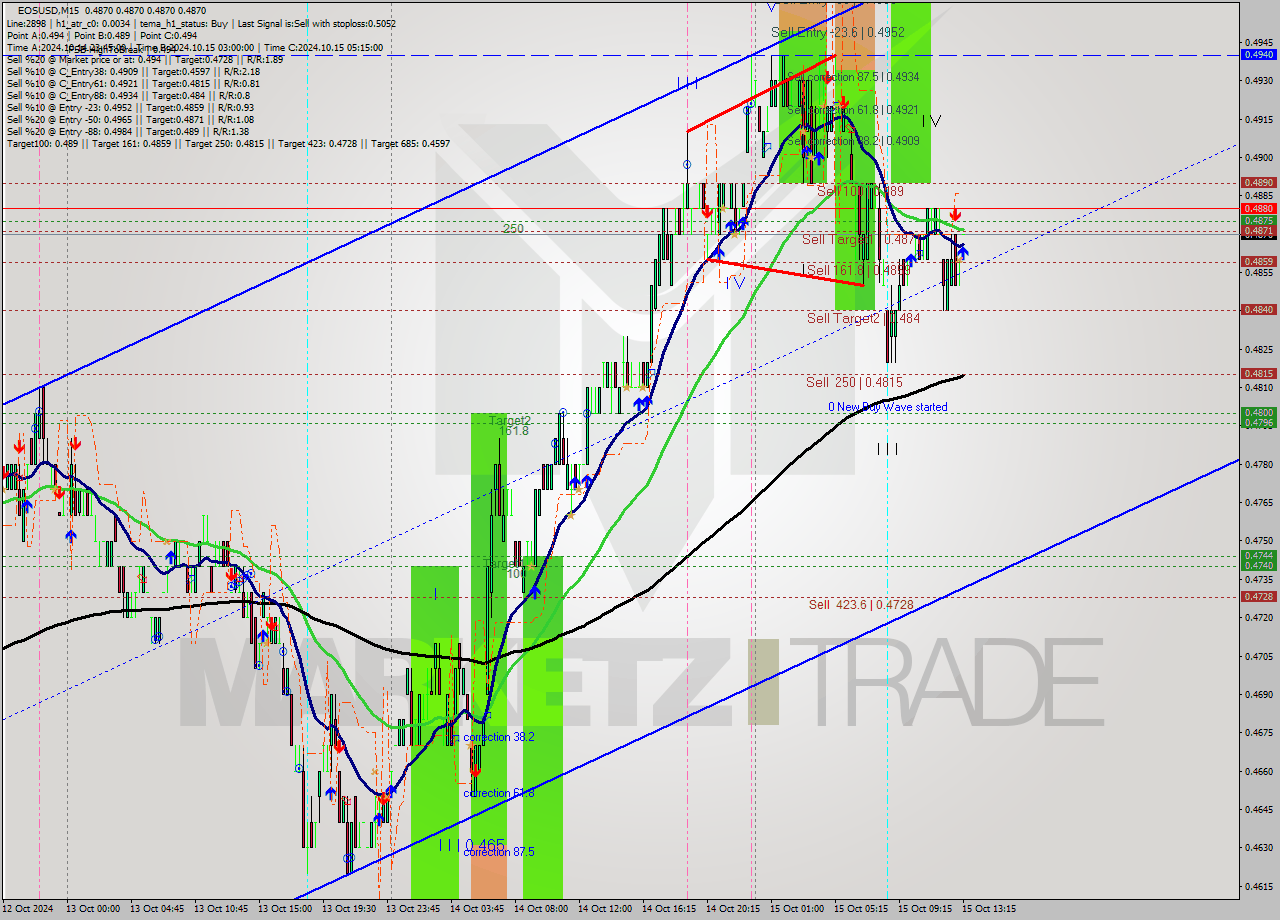This screenshot has width=1280, height=920.
Task: Select the green 0.4875 price tag
Action: click(1257, 220)
